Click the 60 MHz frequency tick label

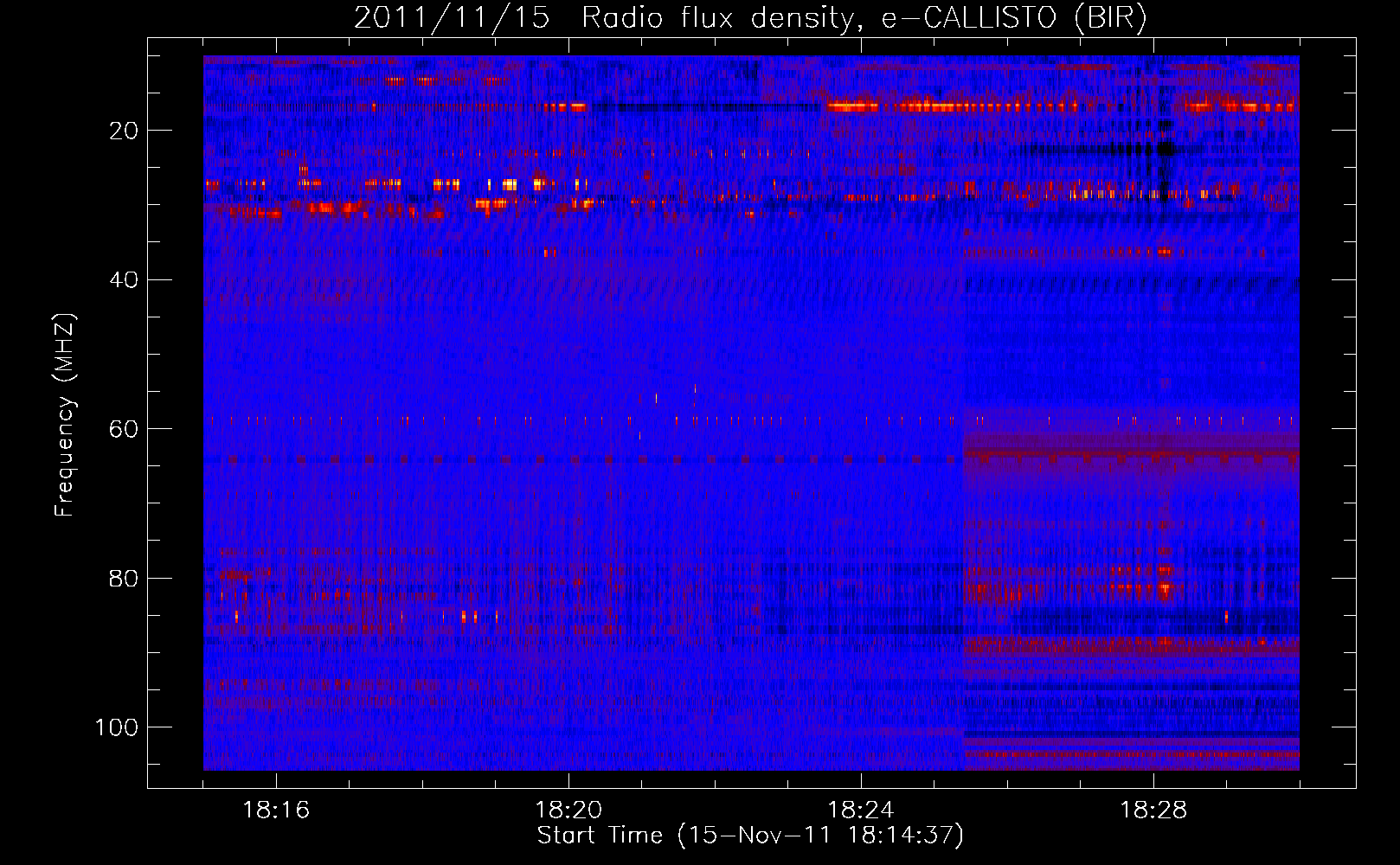pos(124,429)
